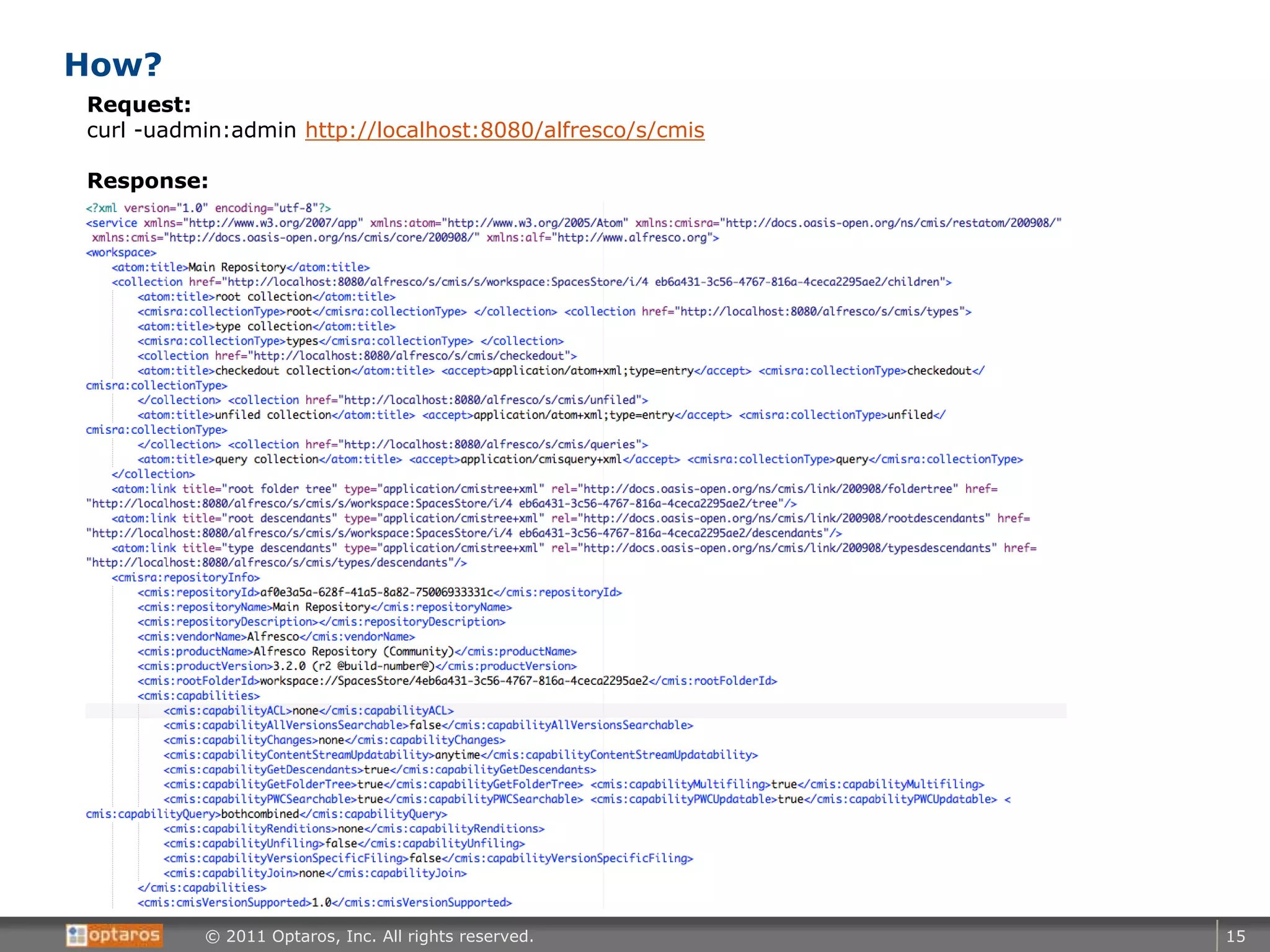
Task: Click the 'Response:' heading
Action: click(x=148, y=181)
